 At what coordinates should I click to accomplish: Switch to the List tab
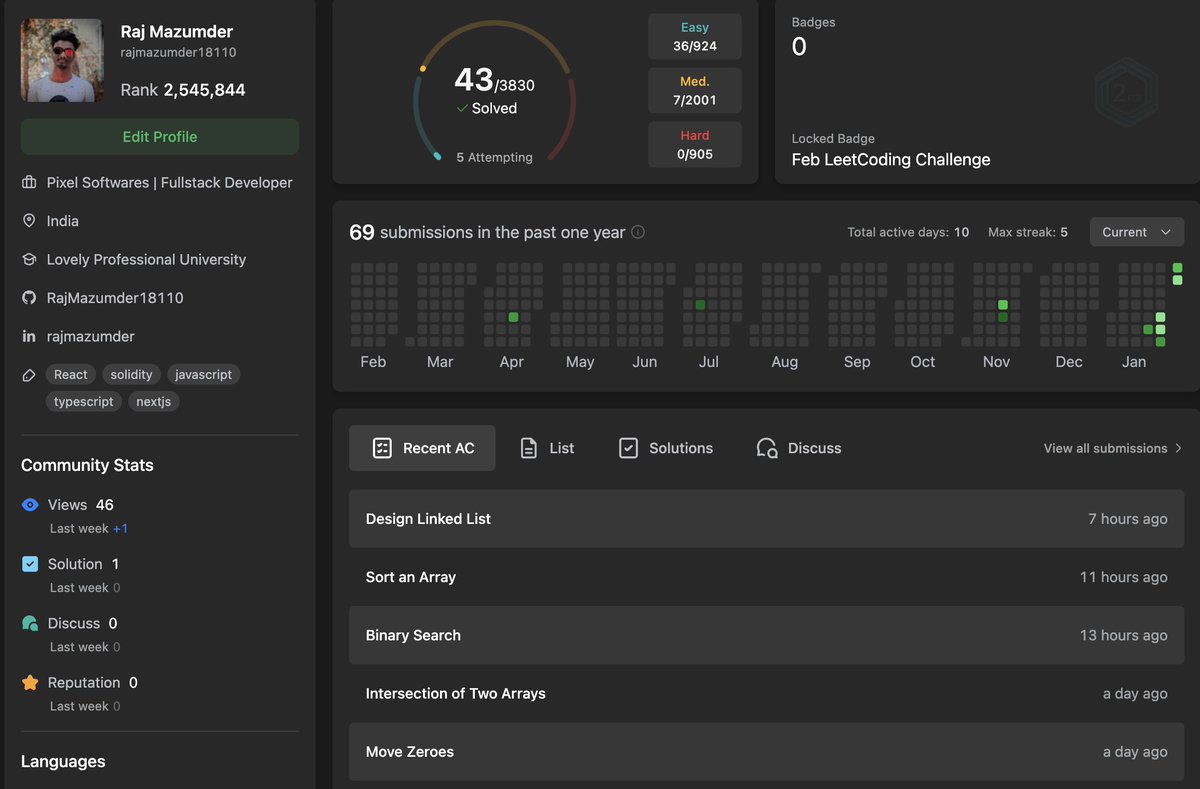(547, 448)
